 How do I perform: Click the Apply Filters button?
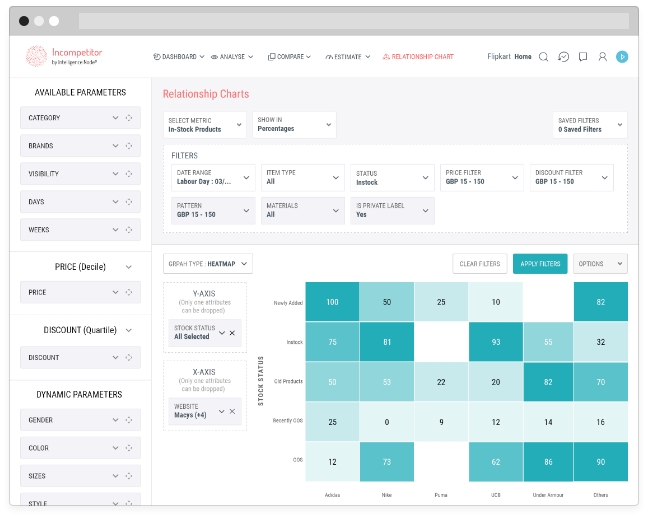coord(540,264)
